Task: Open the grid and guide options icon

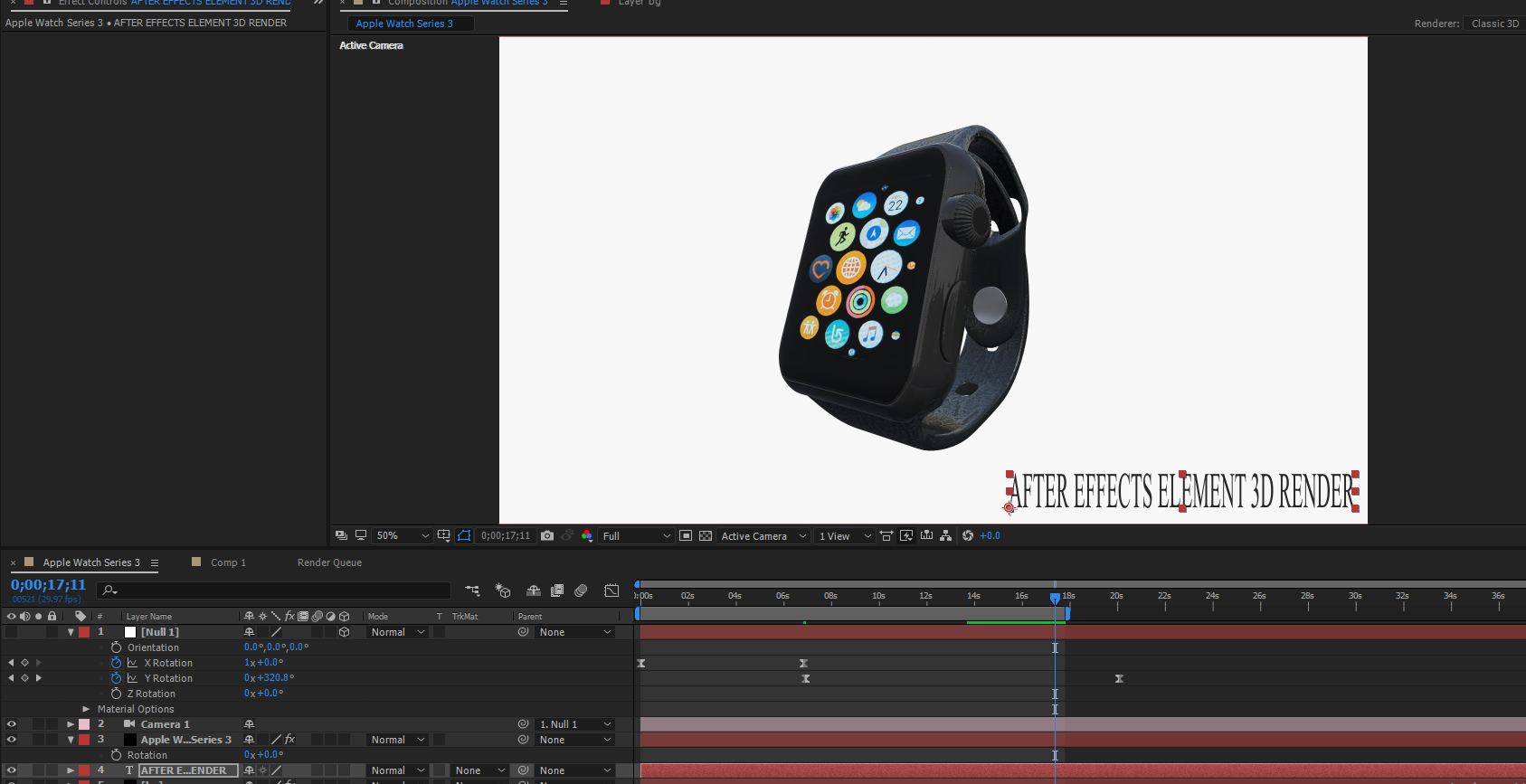Action: coord(443,535)
